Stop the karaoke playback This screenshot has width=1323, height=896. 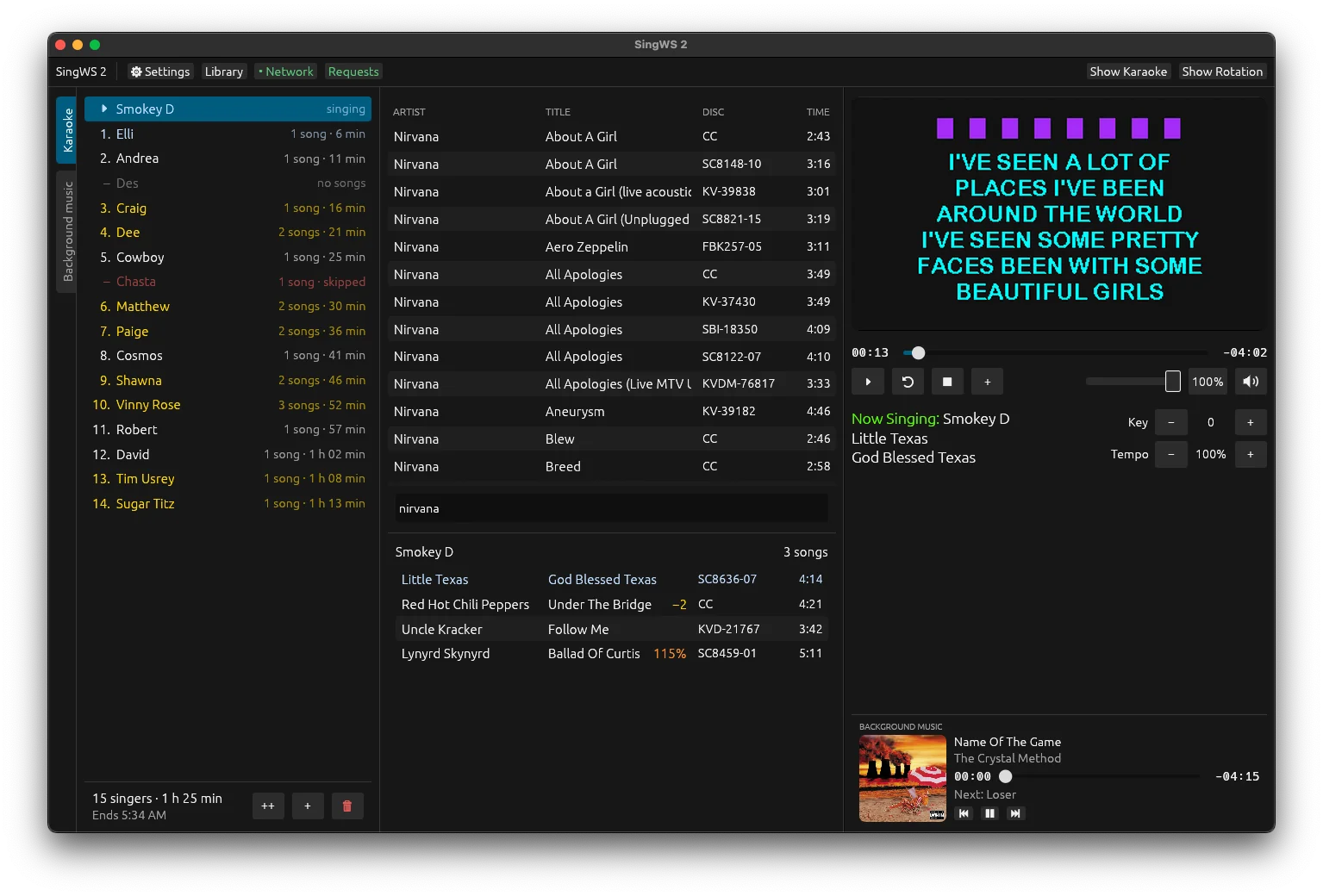[947, 382]
